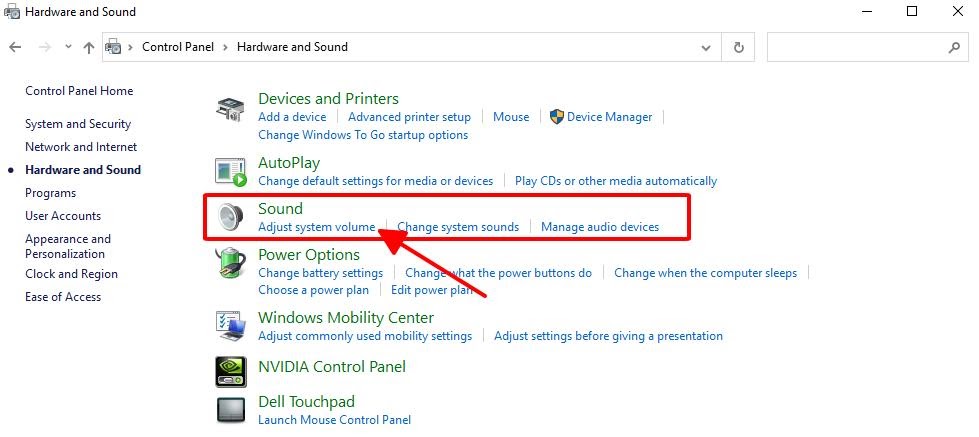This screenshot has height=437, width=979.
Task: Click the AutoPlay category icon
Action: [x=230, y=172]
